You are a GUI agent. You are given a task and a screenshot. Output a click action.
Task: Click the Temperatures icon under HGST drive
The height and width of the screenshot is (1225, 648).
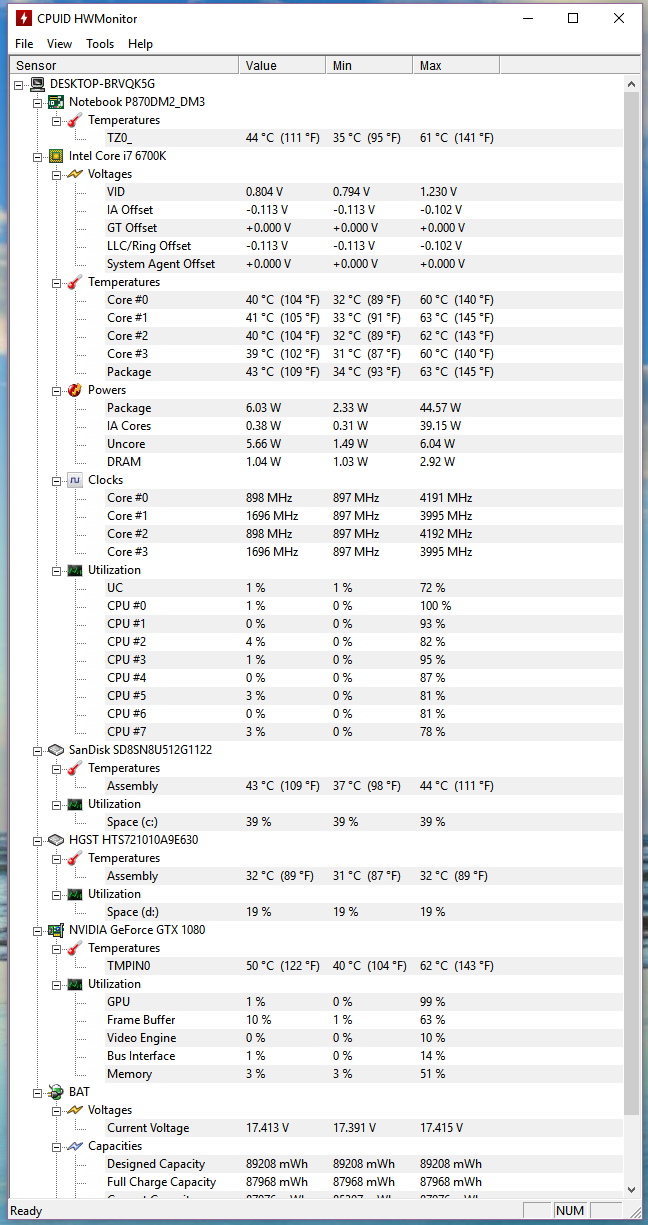pos(76,858)
